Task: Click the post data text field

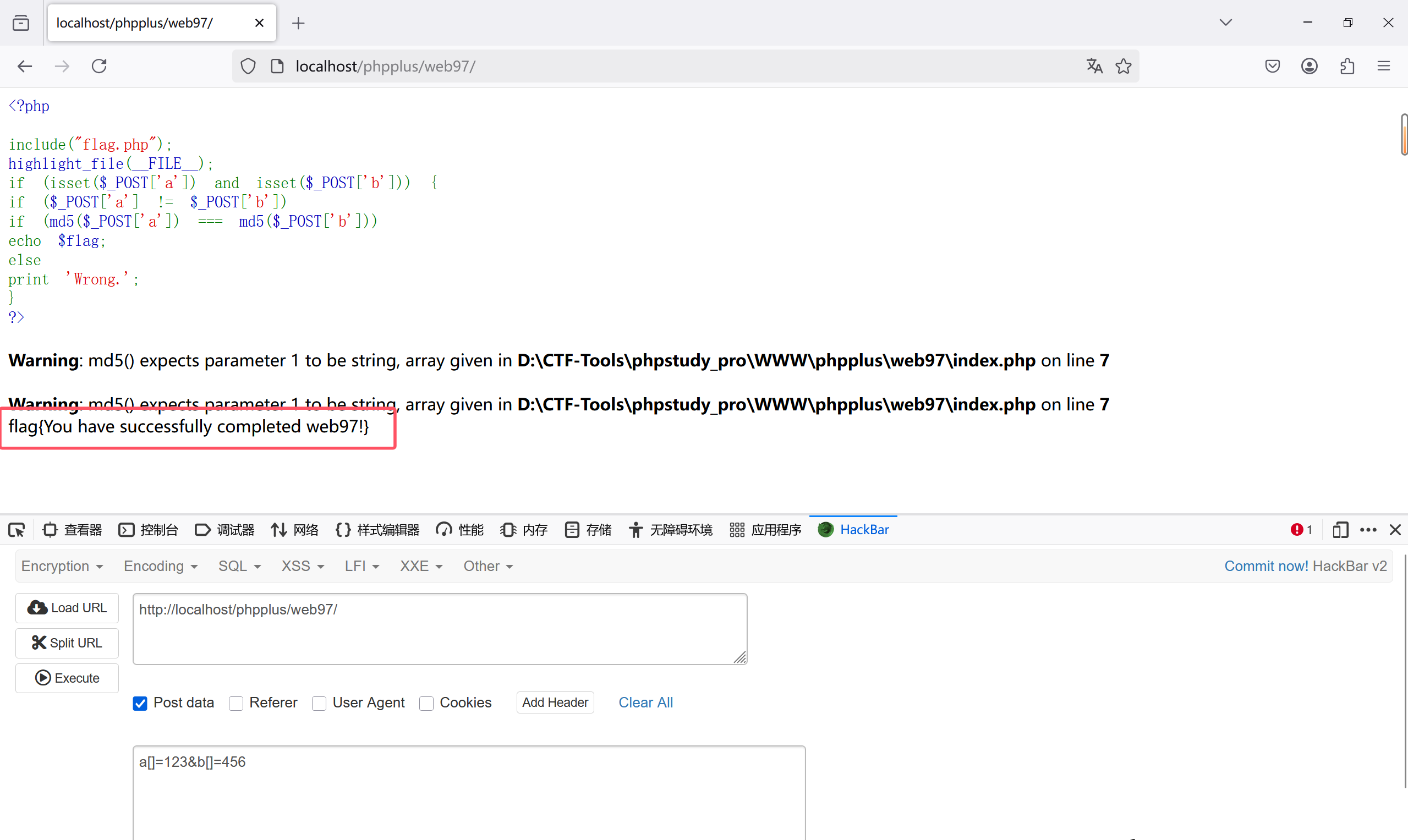Action: click(469, 793)
